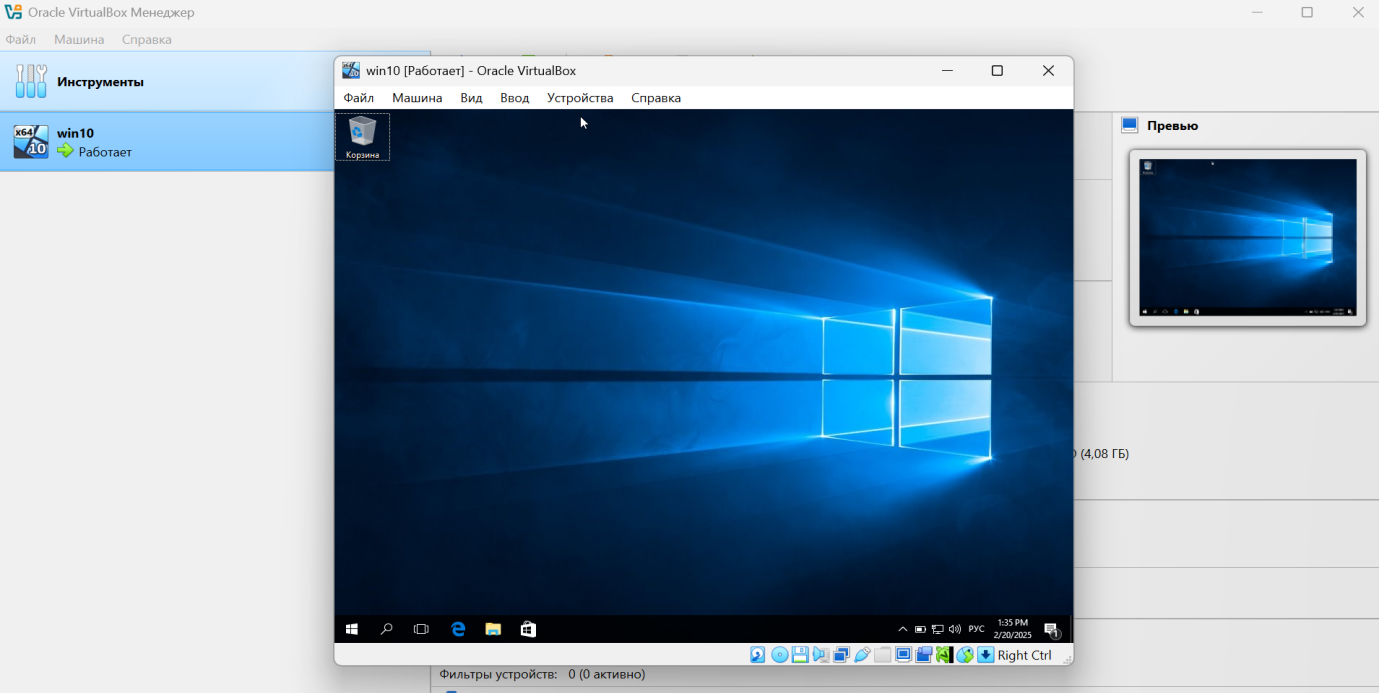
Task: Click the VM preview thumbnail under Превью
Action: [x=1247, y=238]
